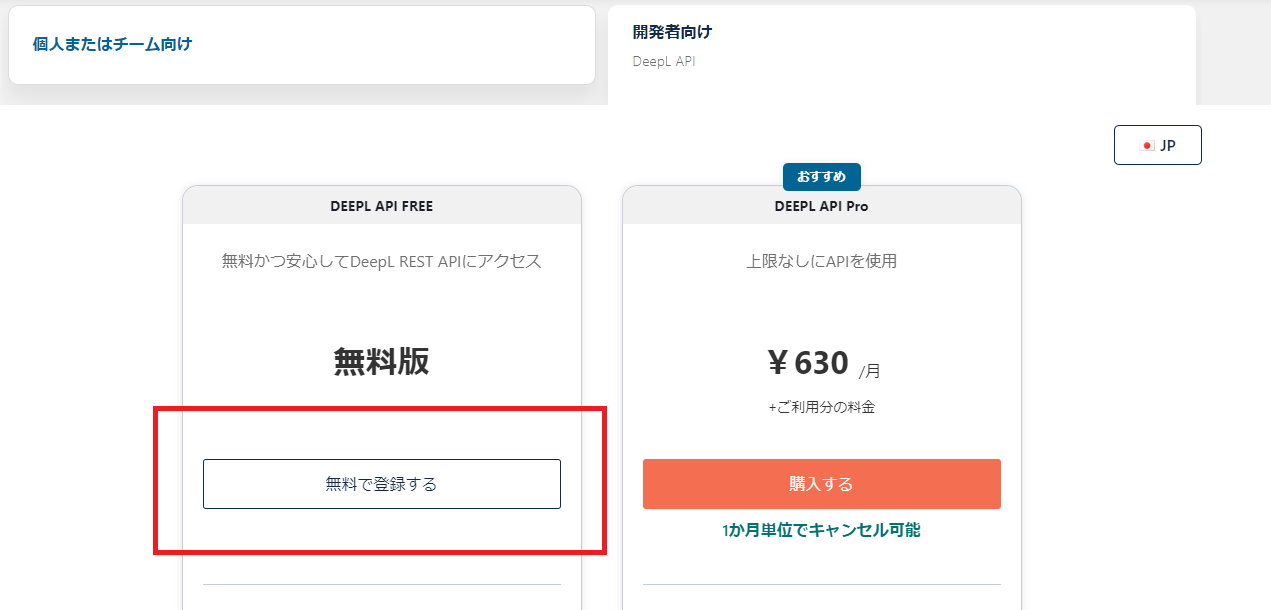Click the 無料版 plan label
The width and height of the screenshot is (1271, 610).
pyautogui.click(x=382, y=362)
